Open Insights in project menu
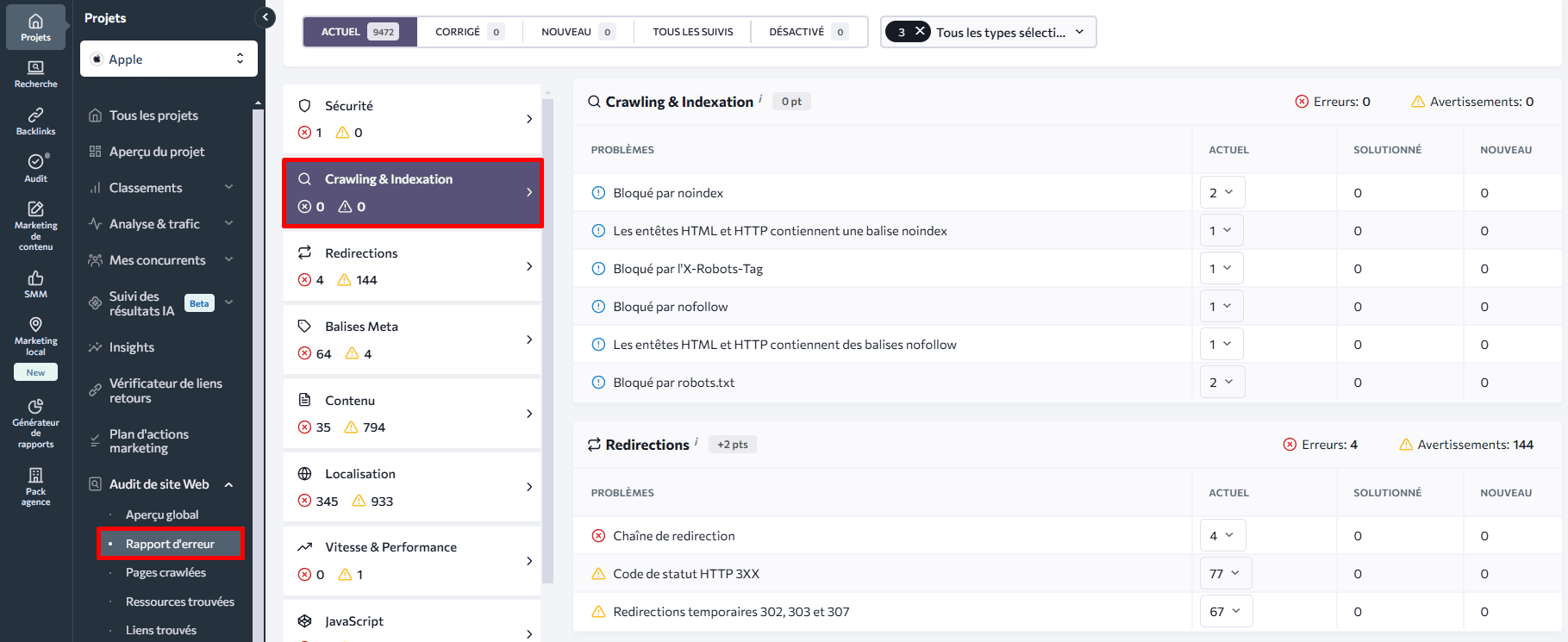This screenshot has height=642, width=1568. (x=132, y=347)
